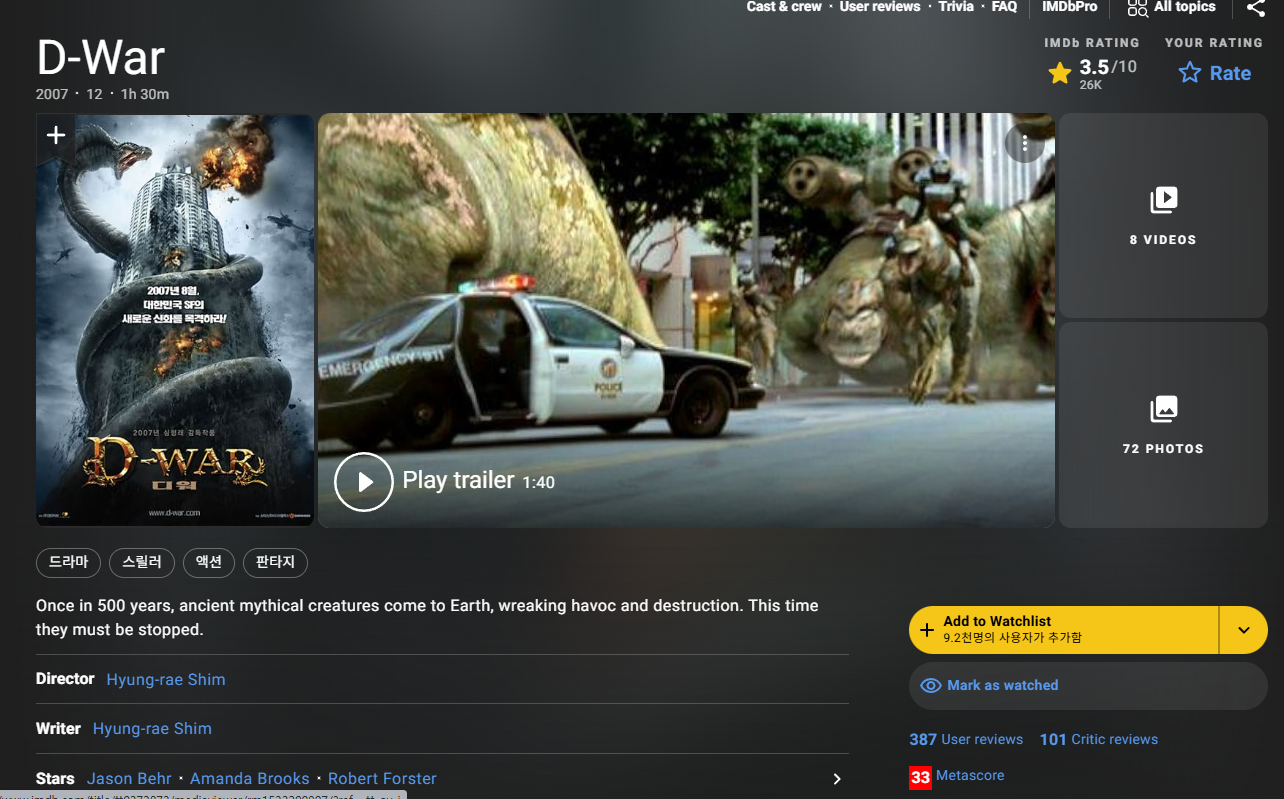Open director Hyung-rae Shim's page

pos(166,679)
